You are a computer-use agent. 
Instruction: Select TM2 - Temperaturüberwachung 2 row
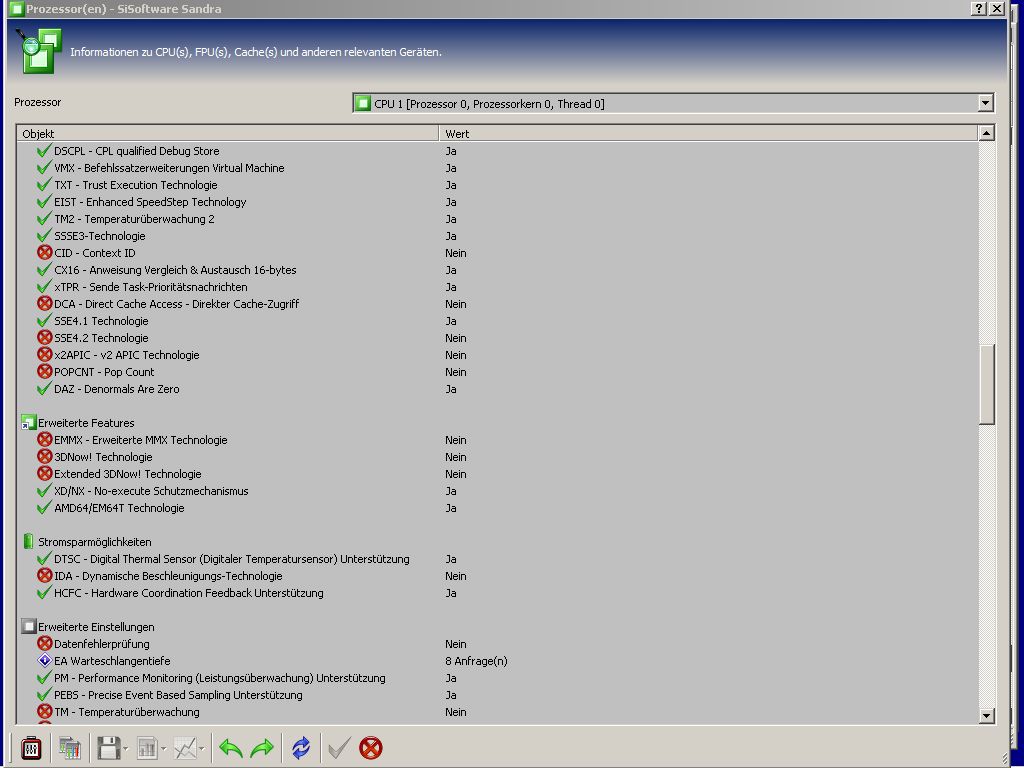click(134, 219)
